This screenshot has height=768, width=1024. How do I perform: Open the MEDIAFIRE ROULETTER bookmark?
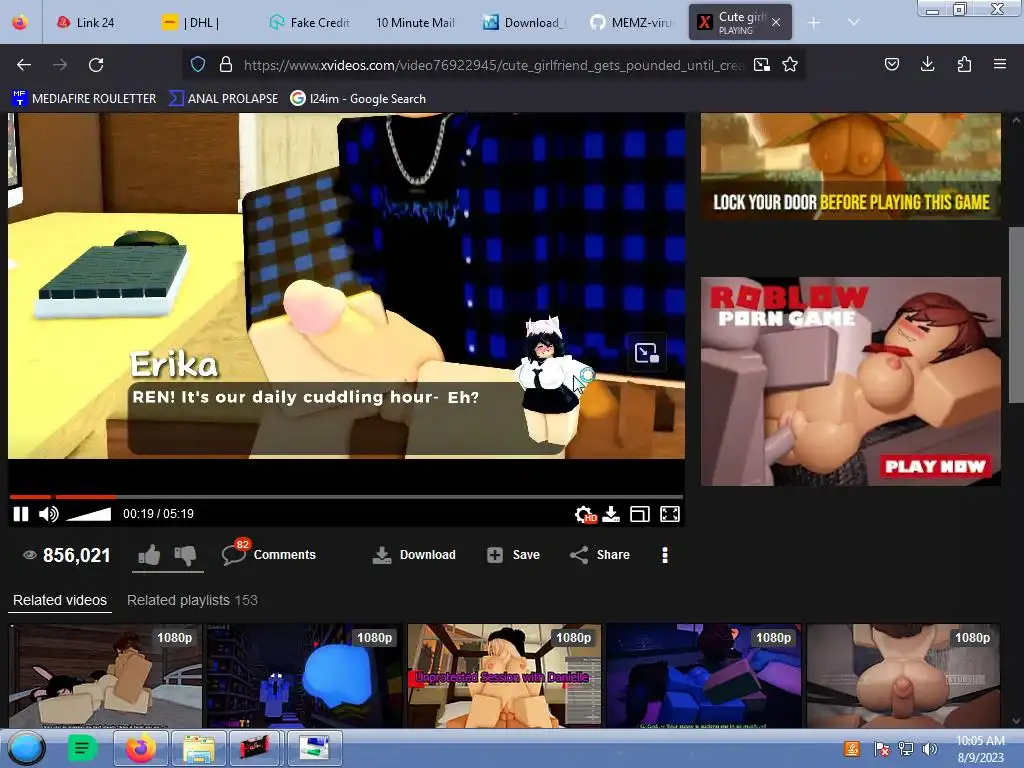pos(84,99)
